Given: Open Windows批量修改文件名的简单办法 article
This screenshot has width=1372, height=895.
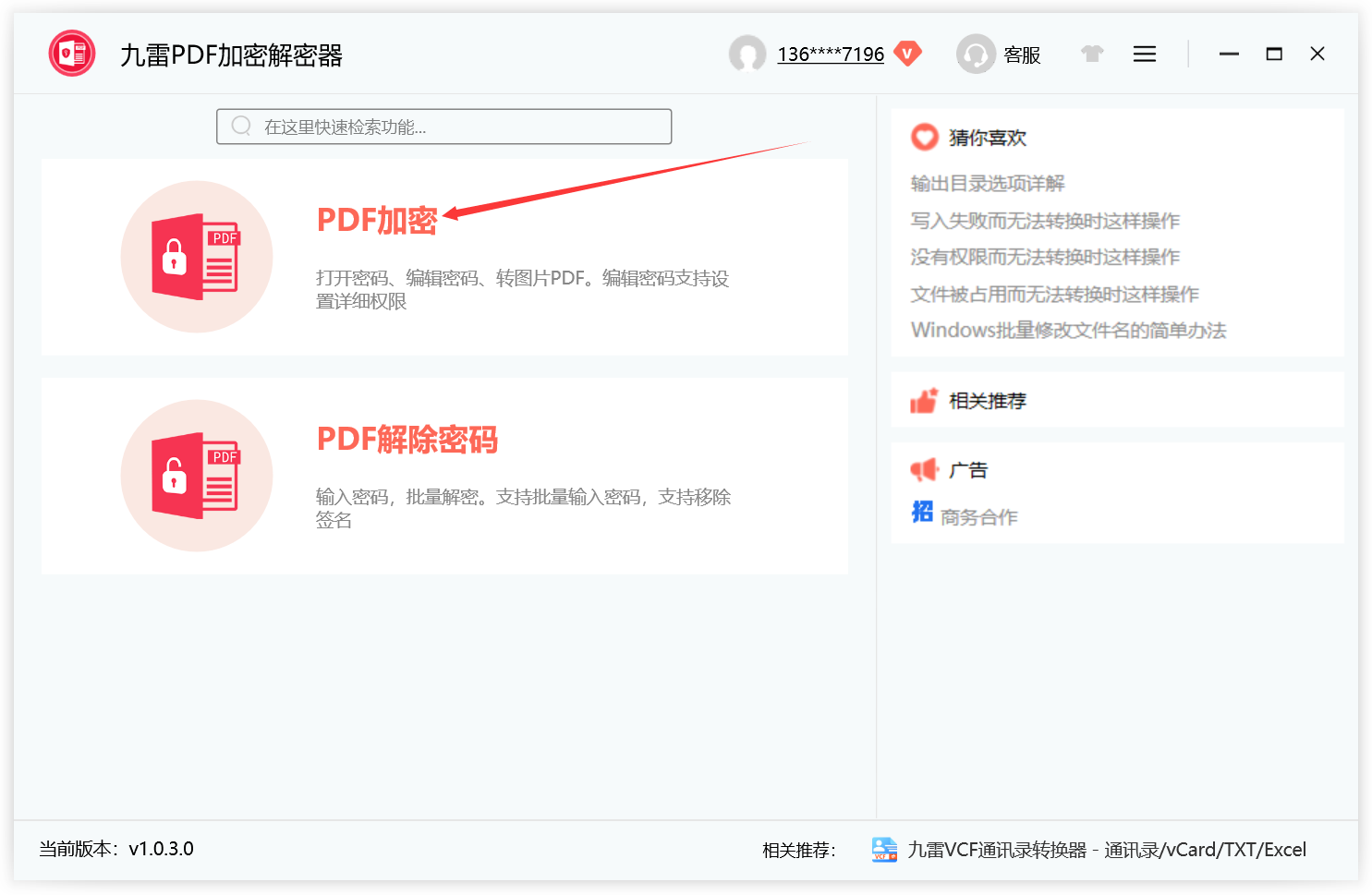Looking at the screenshot, I should pyautogui.click(x=1068, y=330).
